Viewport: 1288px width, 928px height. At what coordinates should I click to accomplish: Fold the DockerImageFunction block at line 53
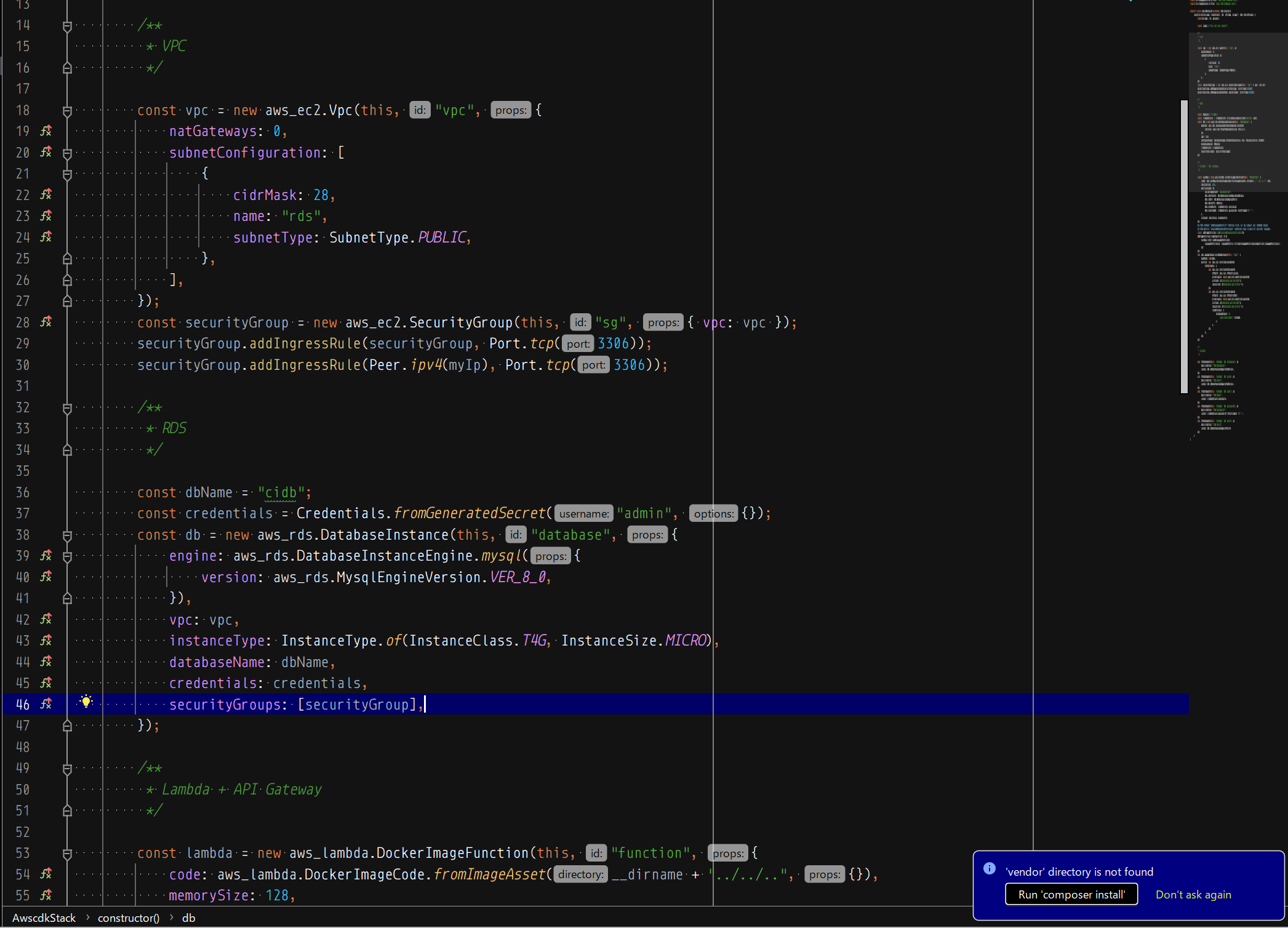[x=68, y=854]
